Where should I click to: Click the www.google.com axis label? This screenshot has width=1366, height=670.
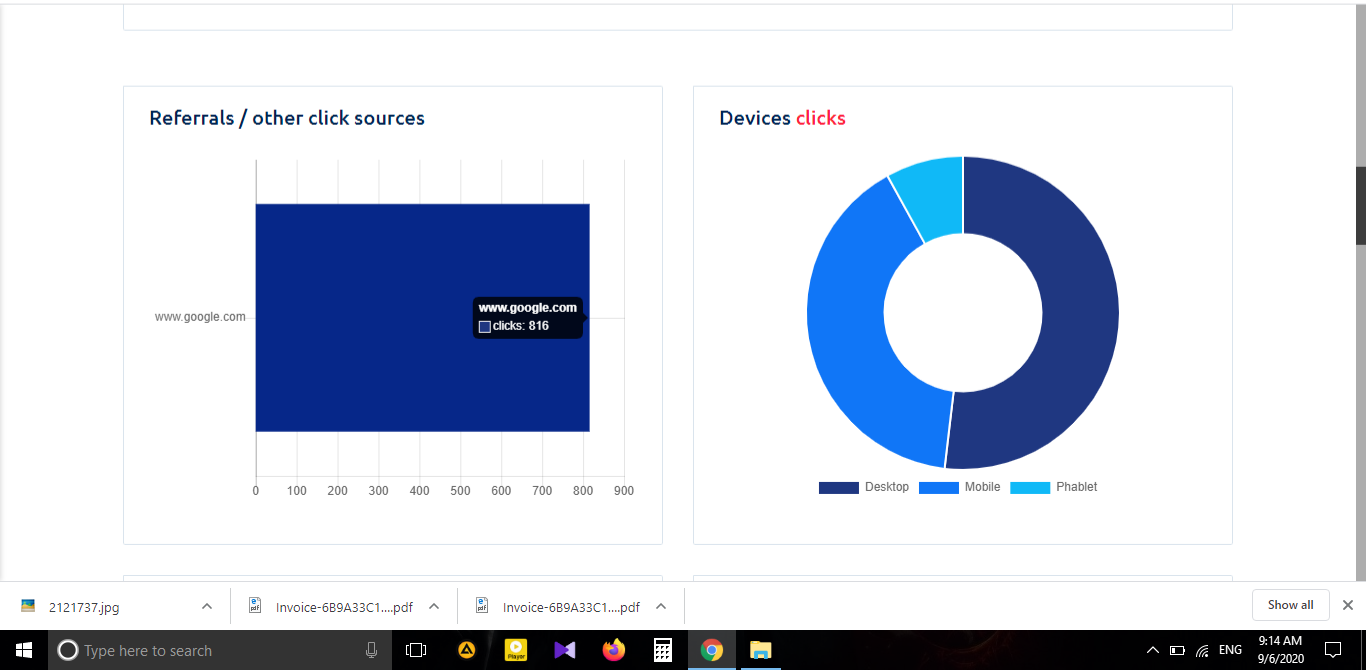tap(200, 317)
